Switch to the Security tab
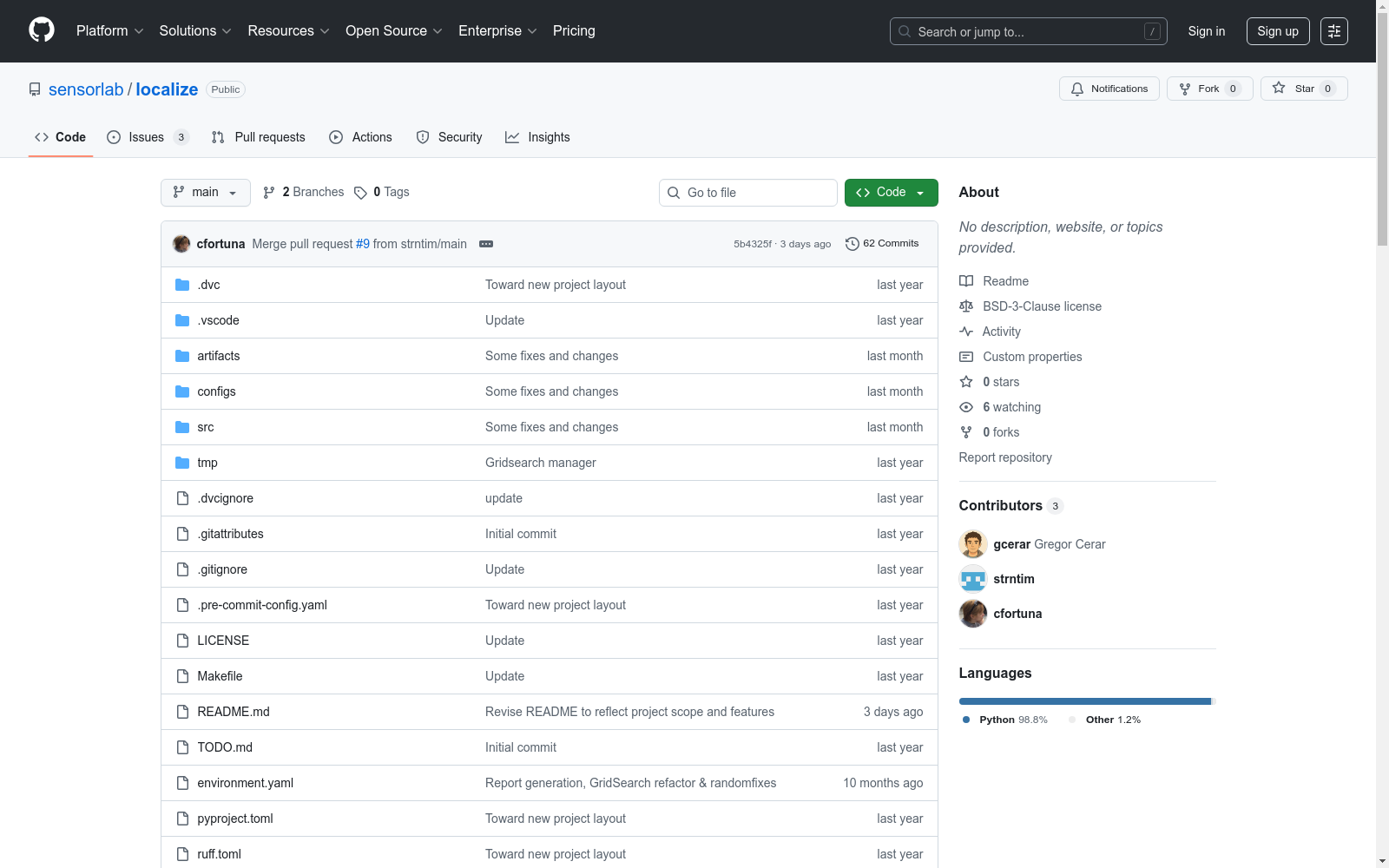Screen dimensions: 1389x868 pyautogui.click(x=450, y=137)
